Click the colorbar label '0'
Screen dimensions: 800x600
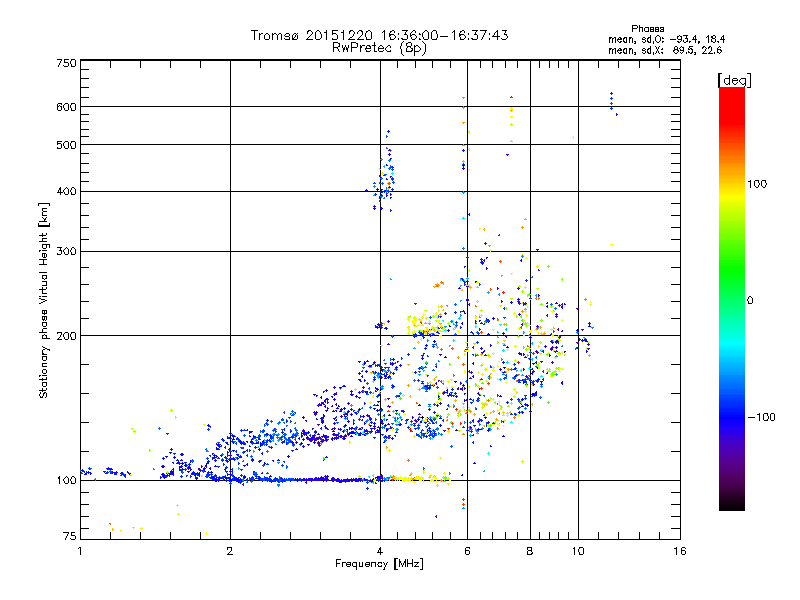(x=750, y=301)
